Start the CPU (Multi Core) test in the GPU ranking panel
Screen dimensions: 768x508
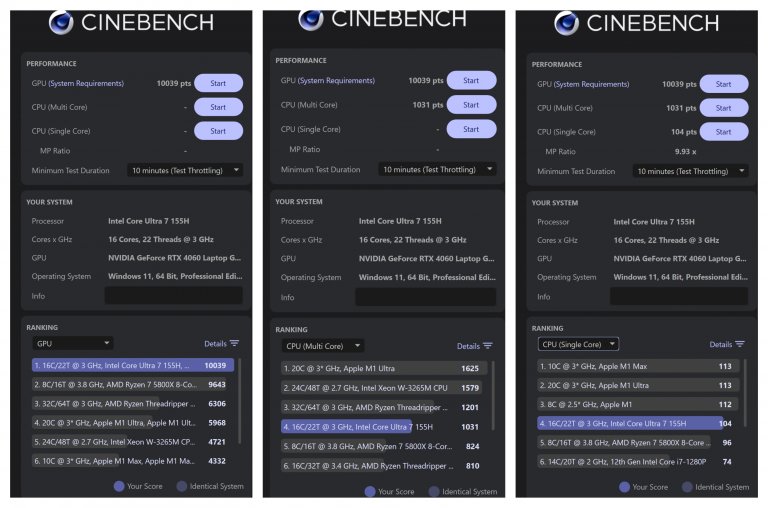218,107
